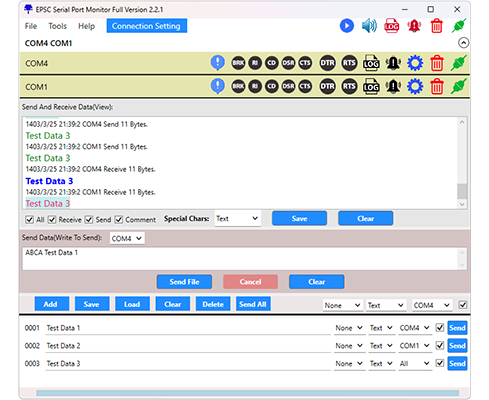The height and width of the screenshot is (400, 489).
Task: Click the red trash icon on the COM4 row
Action: [x=437, y=63]
